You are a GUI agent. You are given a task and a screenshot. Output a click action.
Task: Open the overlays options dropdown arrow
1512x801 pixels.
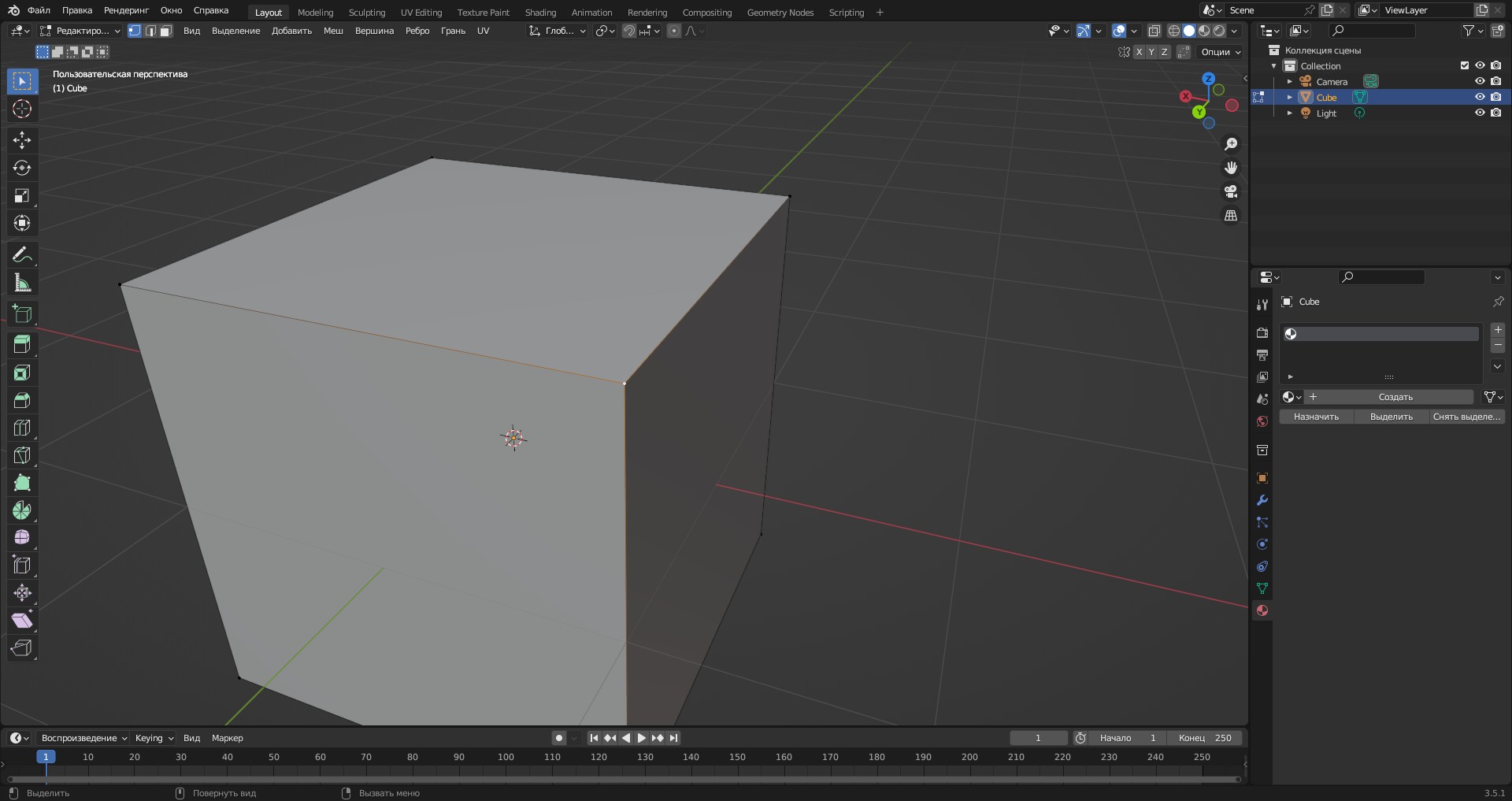coord(1134,31)
